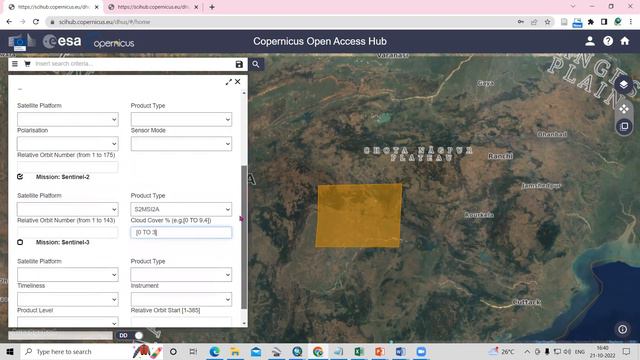Screen dimensions: 640x360
Task: Click the browser address bar URL
Action: point(104,22)
